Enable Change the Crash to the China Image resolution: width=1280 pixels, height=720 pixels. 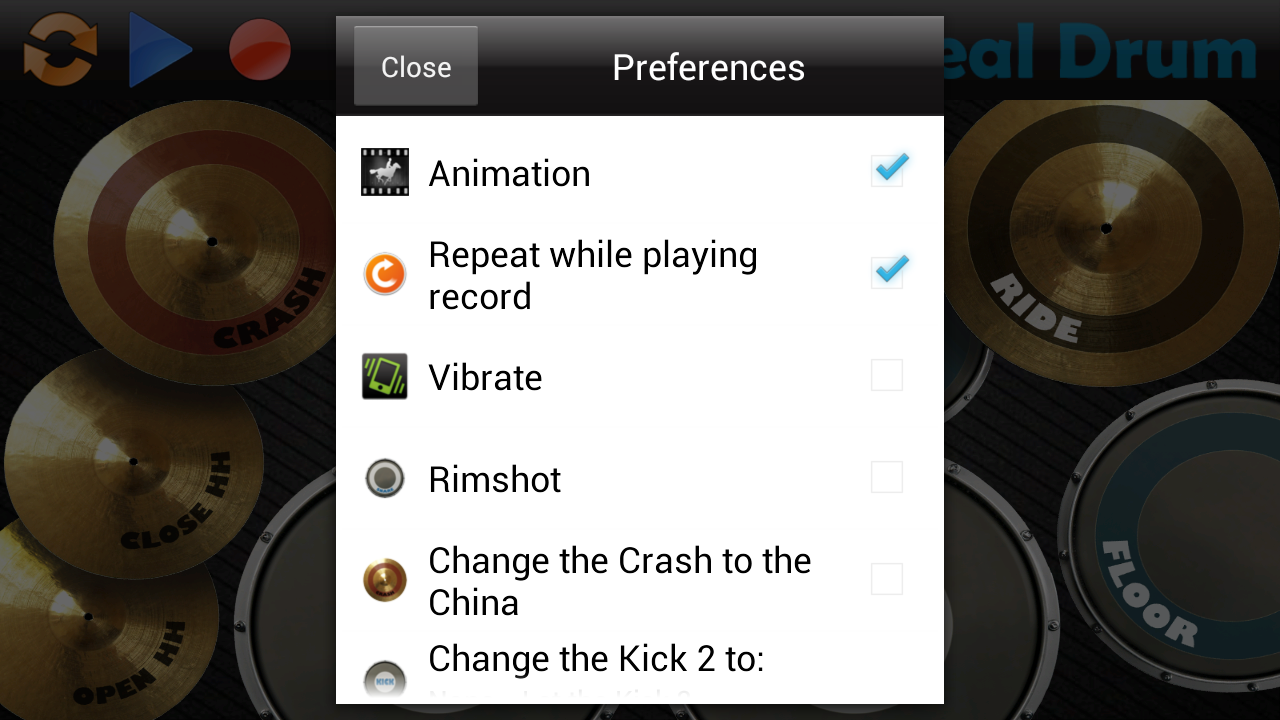886,579
